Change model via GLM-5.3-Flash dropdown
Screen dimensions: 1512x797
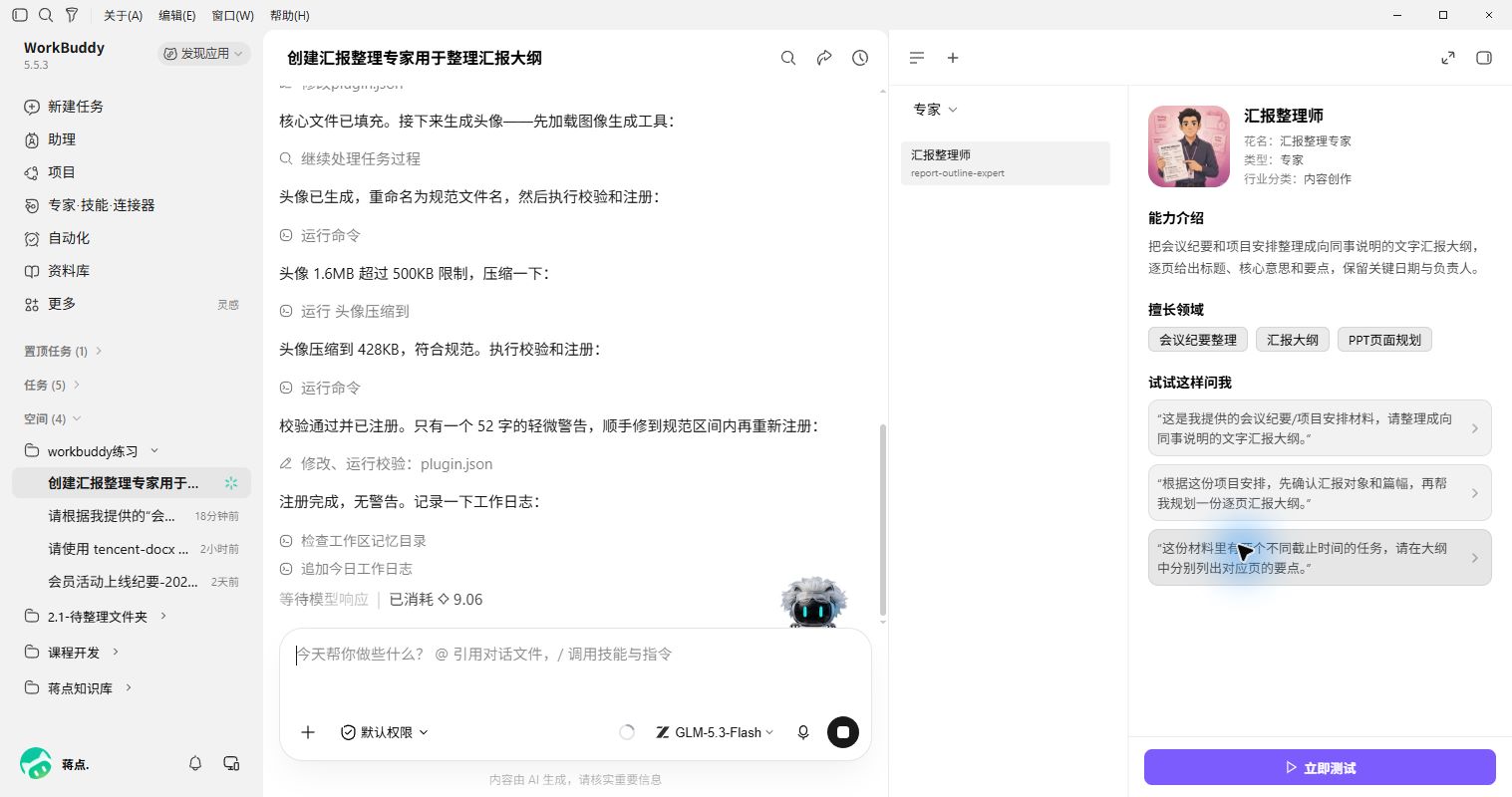point(715,732)
